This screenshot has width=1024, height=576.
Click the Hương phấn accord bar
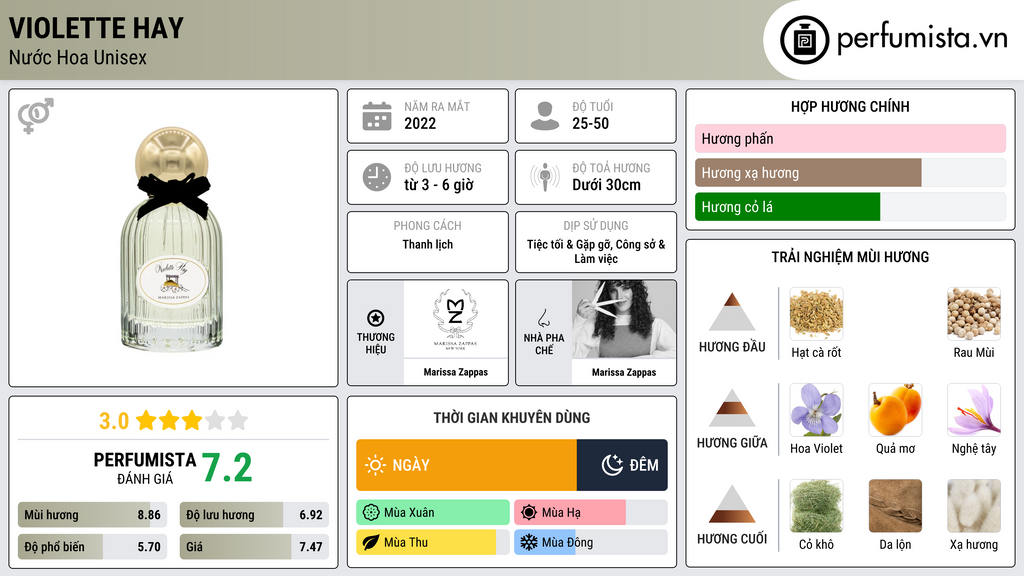tap(850, 138)
